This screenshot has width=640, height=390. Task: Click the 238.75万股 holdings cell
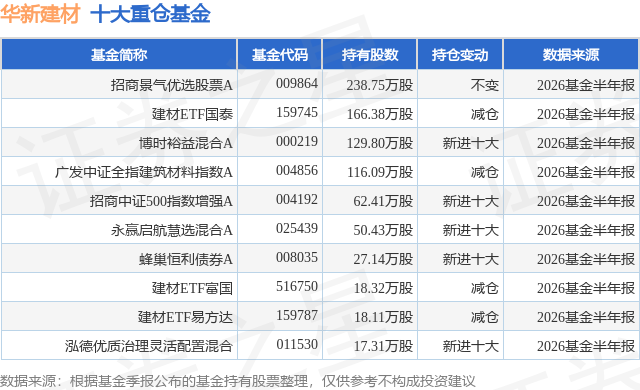[380, 85]
